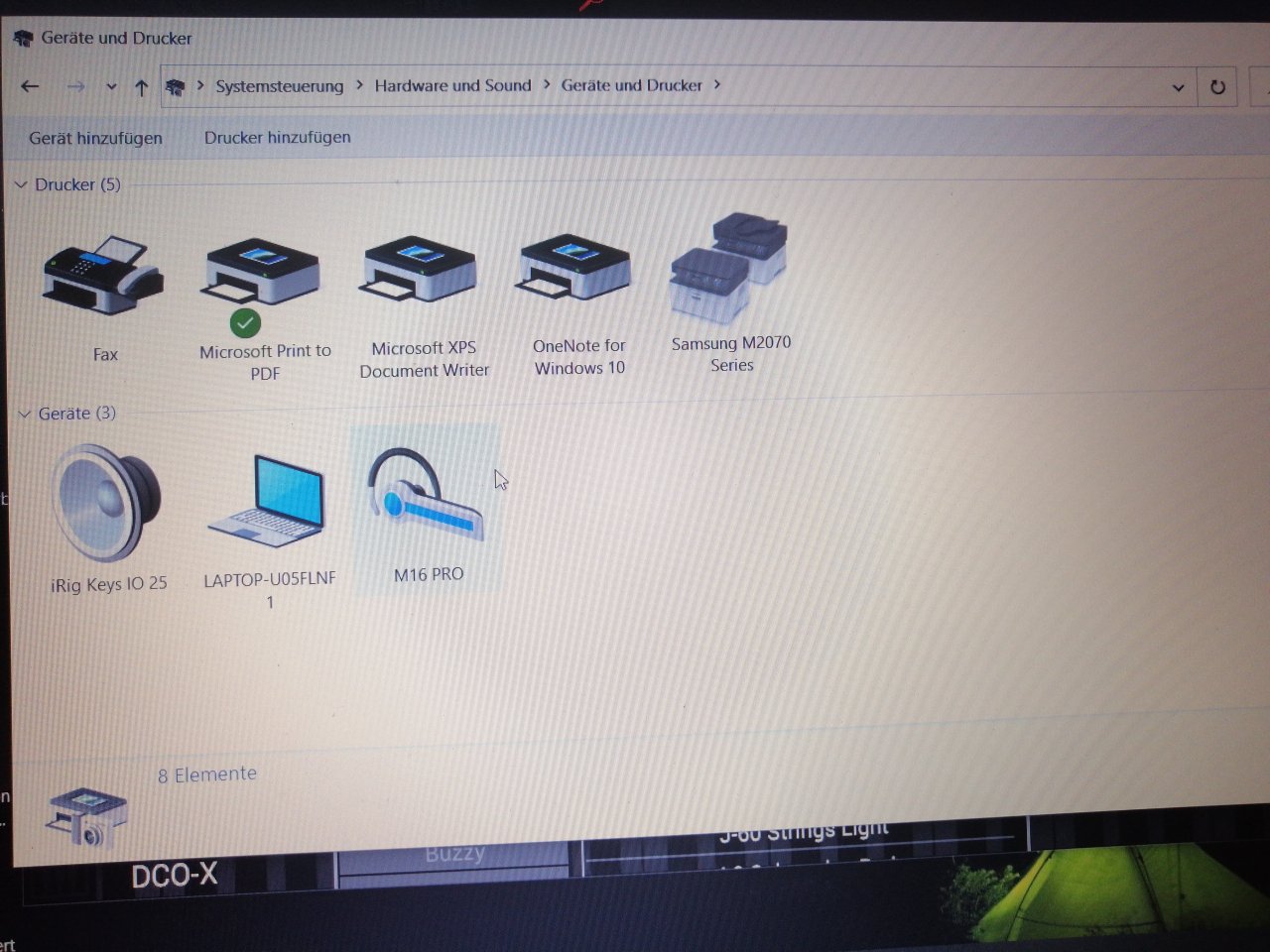Image resolution: width=1270 pixels, height=952 pixels.
Task: Click the iRig Keys IO 25 label
Action: point(109,584)
